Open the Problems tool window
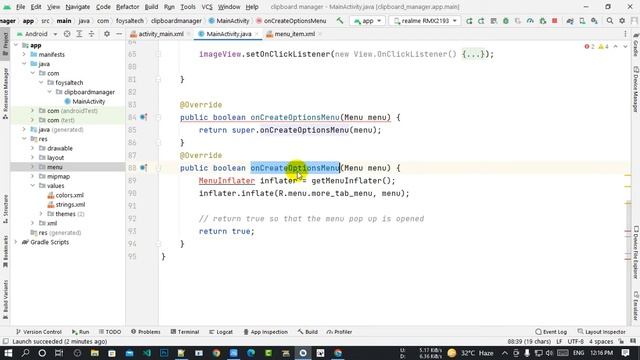The image size is (640, 360). pos(146,332)
